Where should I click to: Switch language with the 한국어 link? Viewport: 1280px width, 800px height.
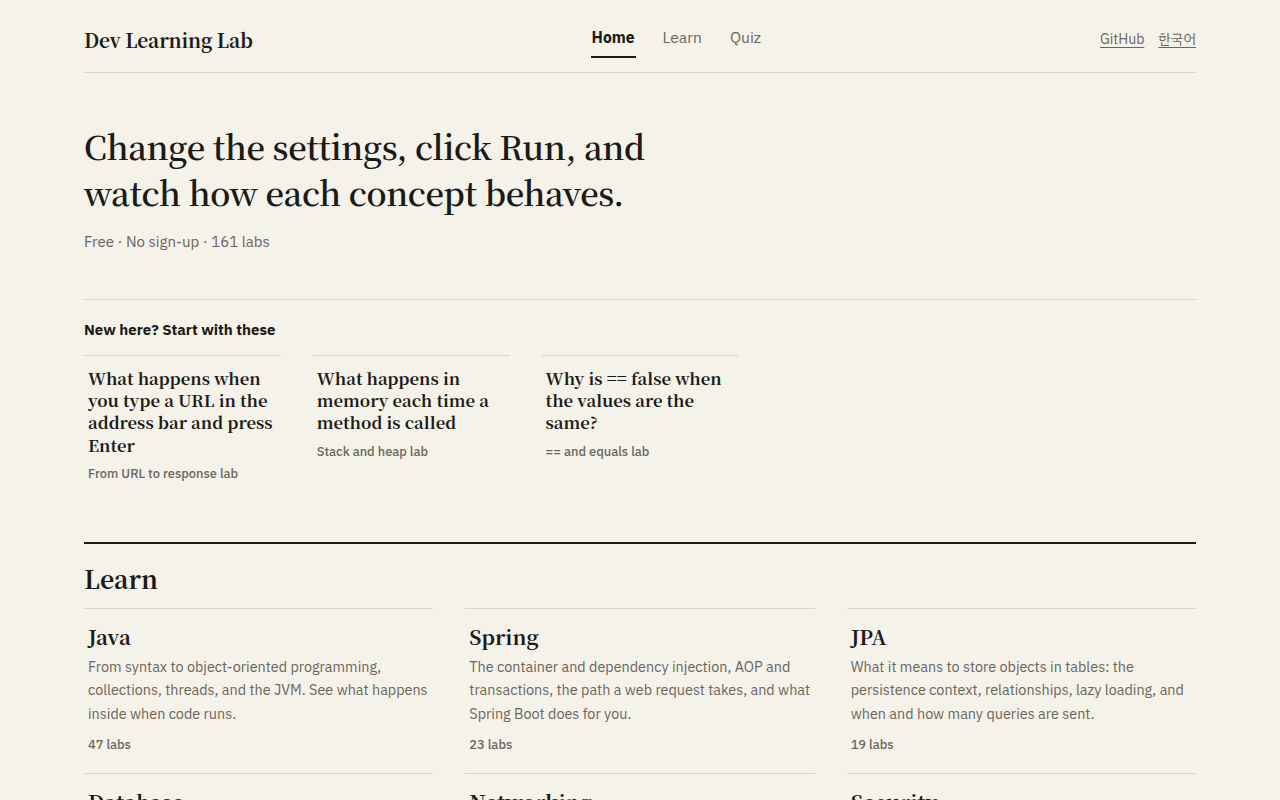pos(1177,39)
